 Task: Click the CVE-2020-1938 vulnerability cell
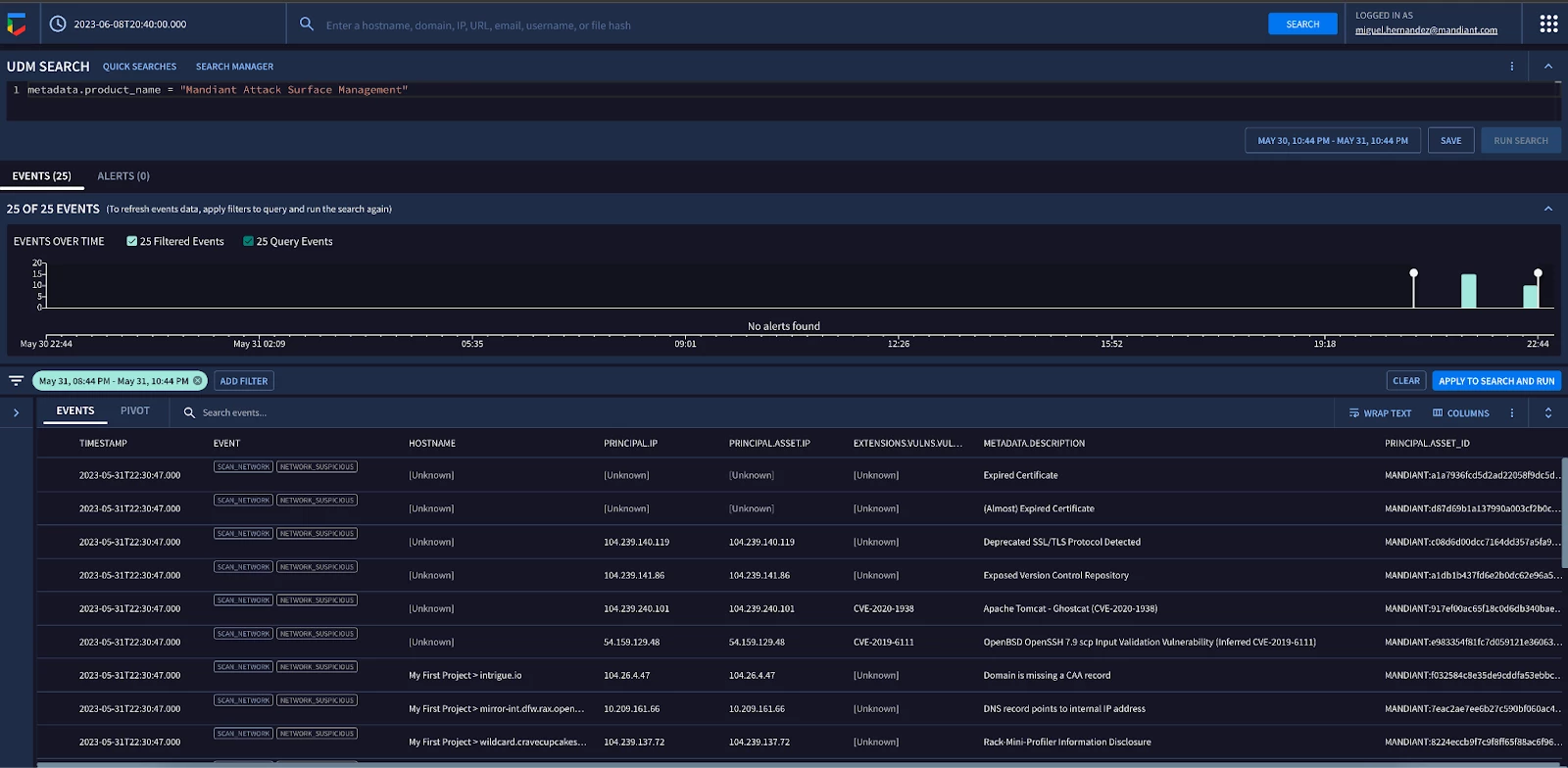click(883, 608)
